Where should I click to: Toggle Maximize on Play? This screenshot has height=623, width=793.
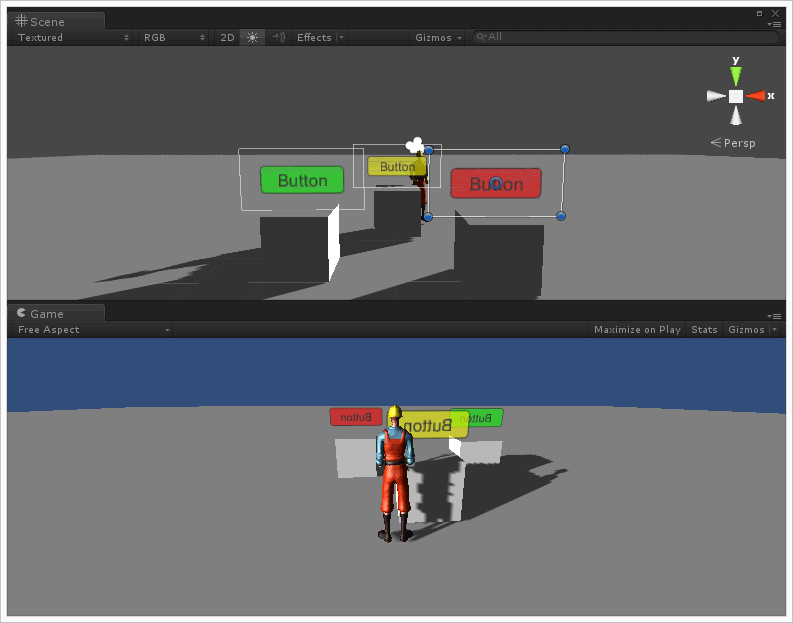pos(637,330)
